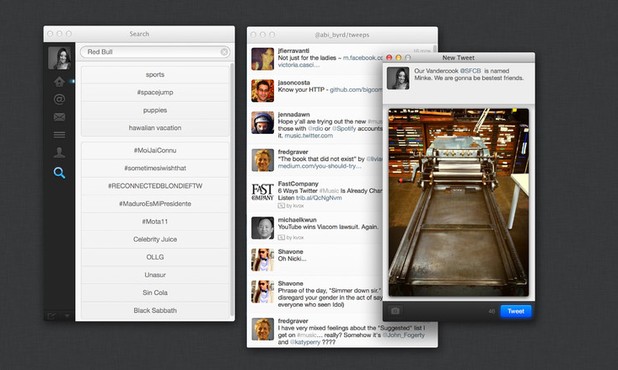Viewport: 618px width, 370px height.
Task: Click fredgraver's avatar on 'The book' tweet
Action: 262,160
